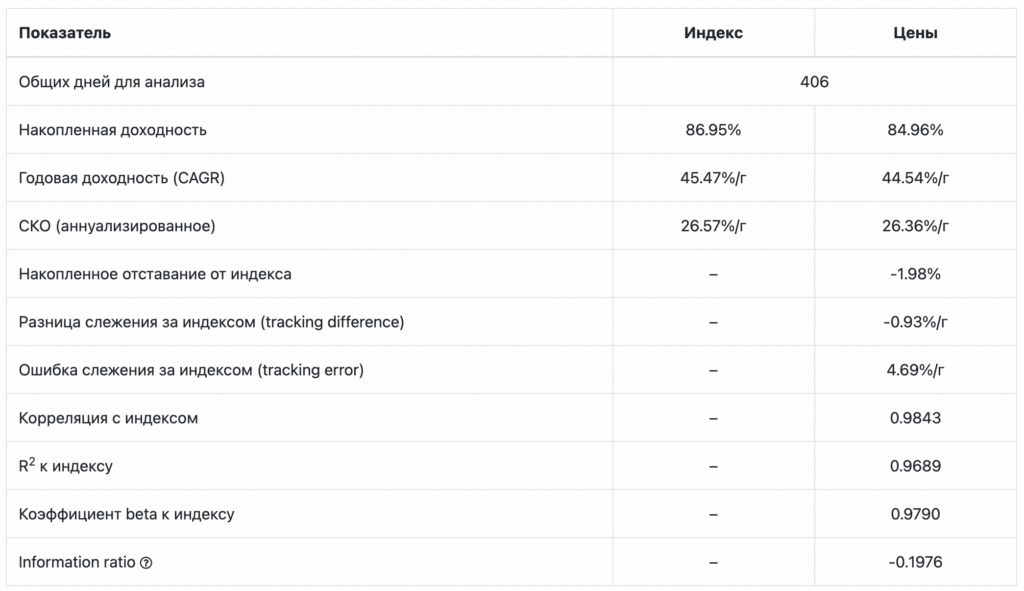This screenshot has height=591, width=1024.
Task: Click the index CAGR value 45.47%/г
Action: click(713, 178)
